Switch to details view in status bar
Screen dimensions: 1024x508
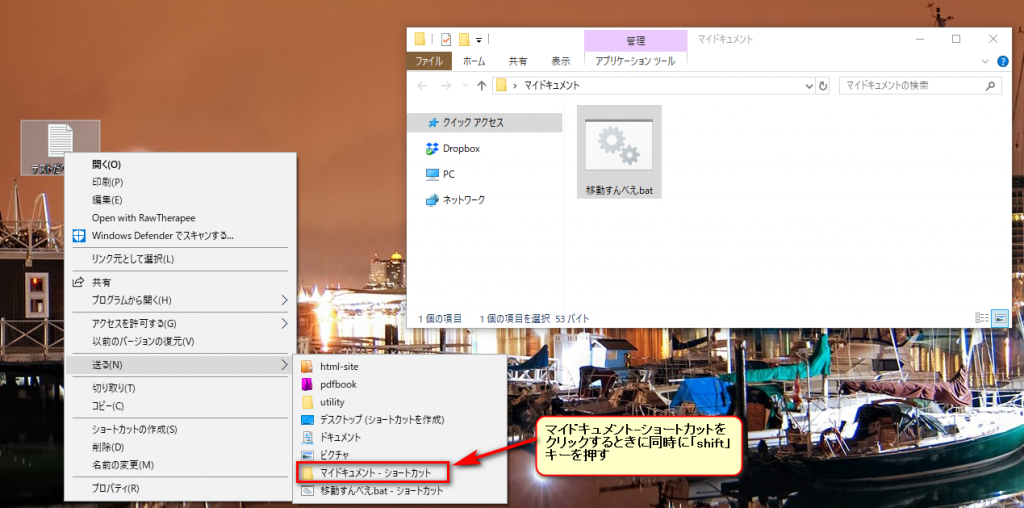click(x=981, y=317)
